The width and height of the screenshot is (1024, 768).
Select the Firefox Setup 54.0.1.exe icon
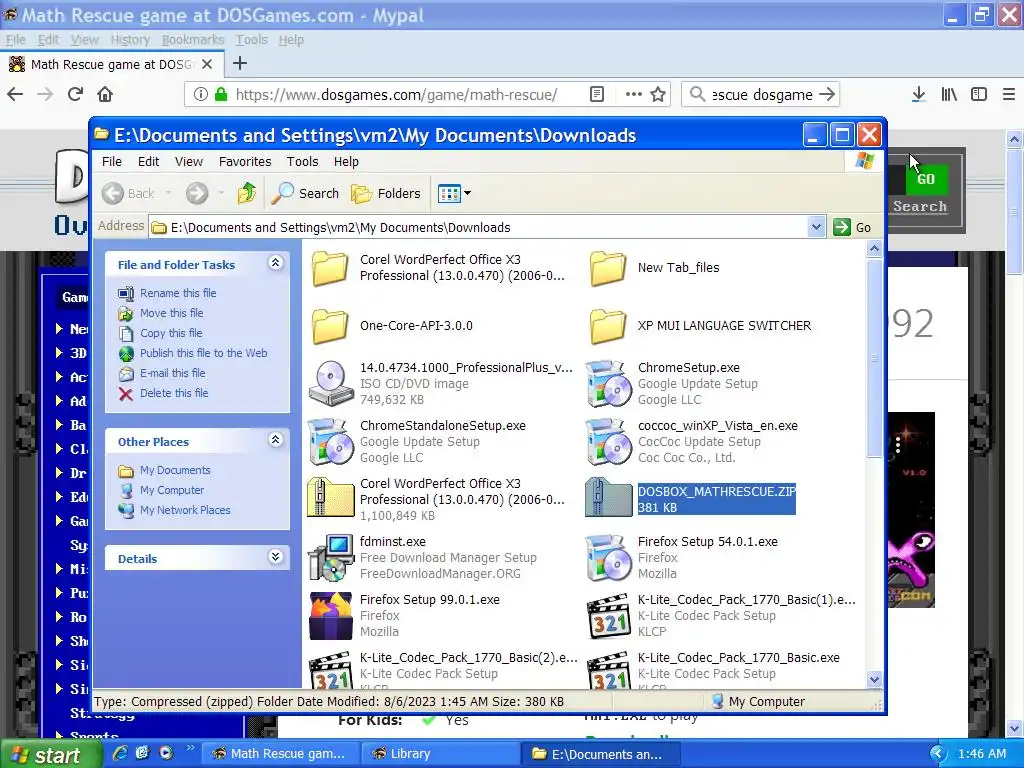(609, 558)
